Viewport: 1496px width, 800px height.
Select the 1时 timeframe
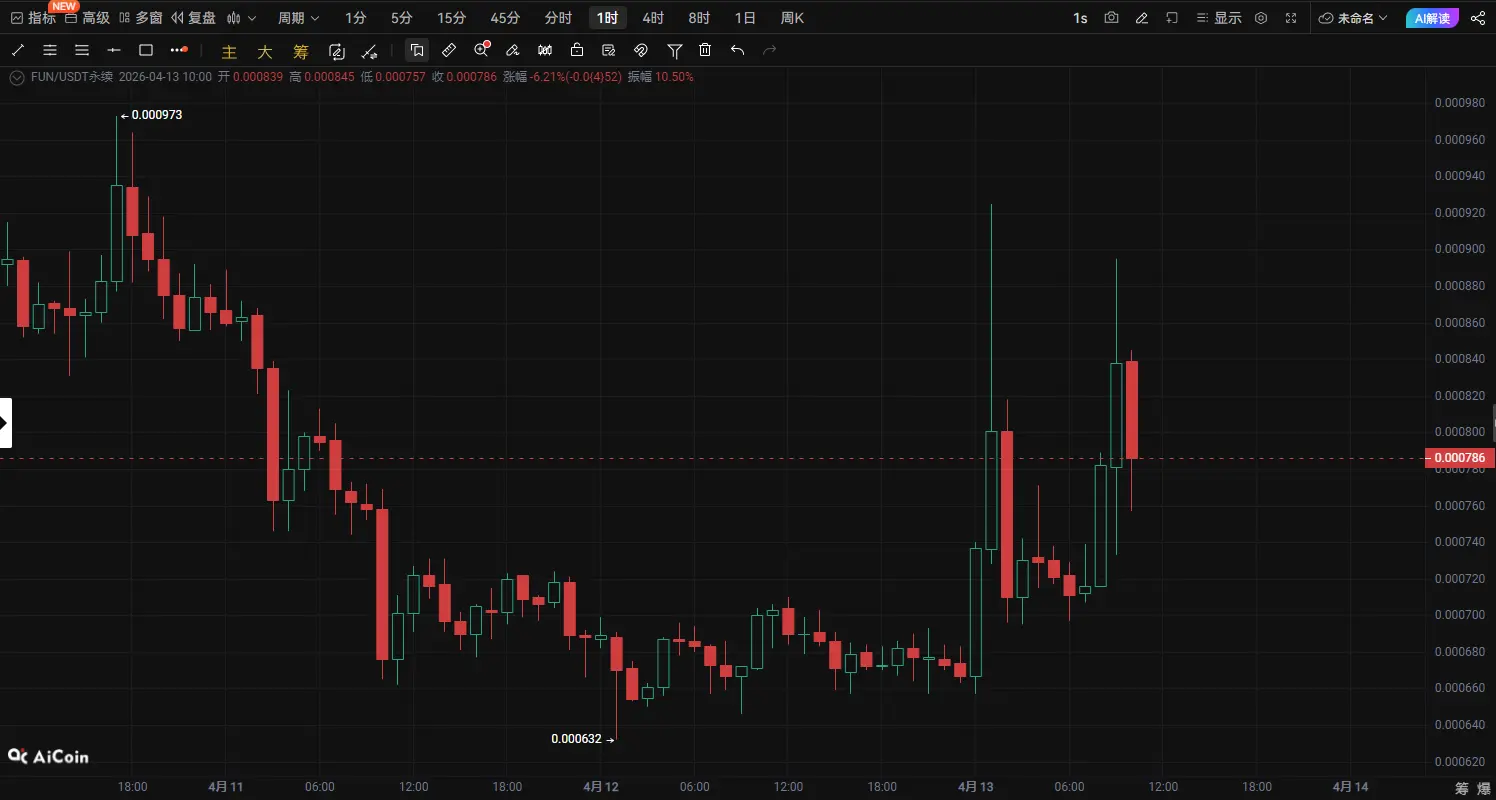[607, 18]
